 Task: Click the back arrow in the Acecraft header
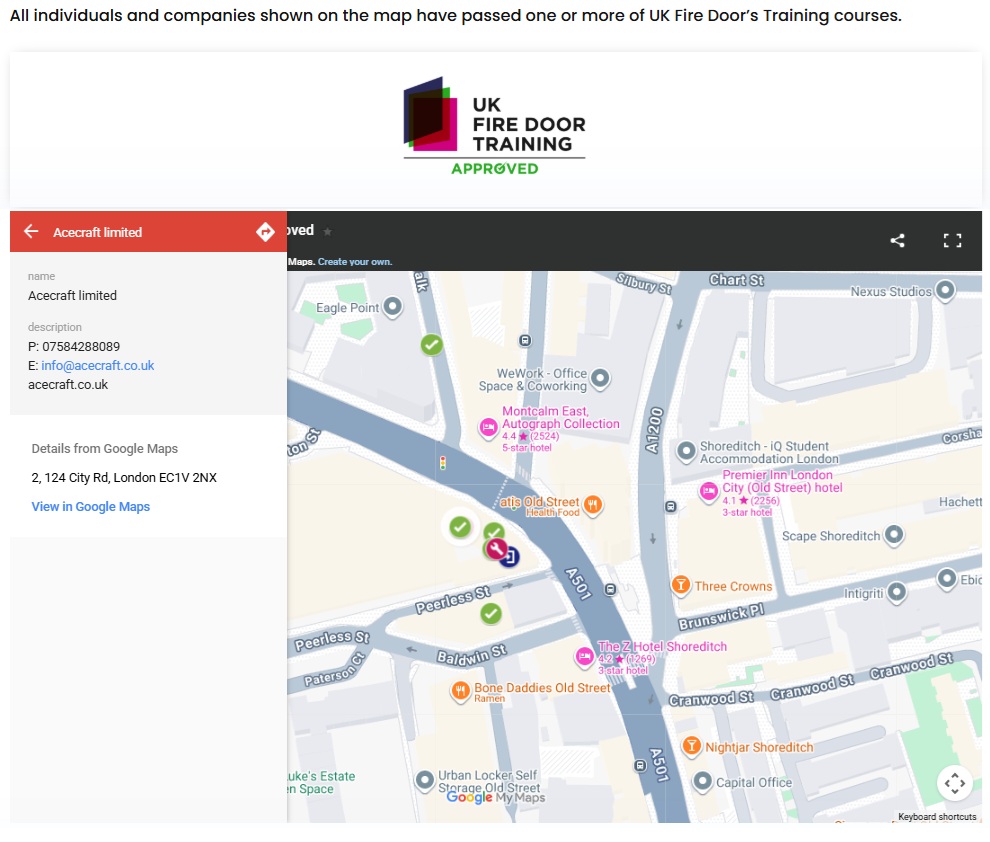click(31, 232)
